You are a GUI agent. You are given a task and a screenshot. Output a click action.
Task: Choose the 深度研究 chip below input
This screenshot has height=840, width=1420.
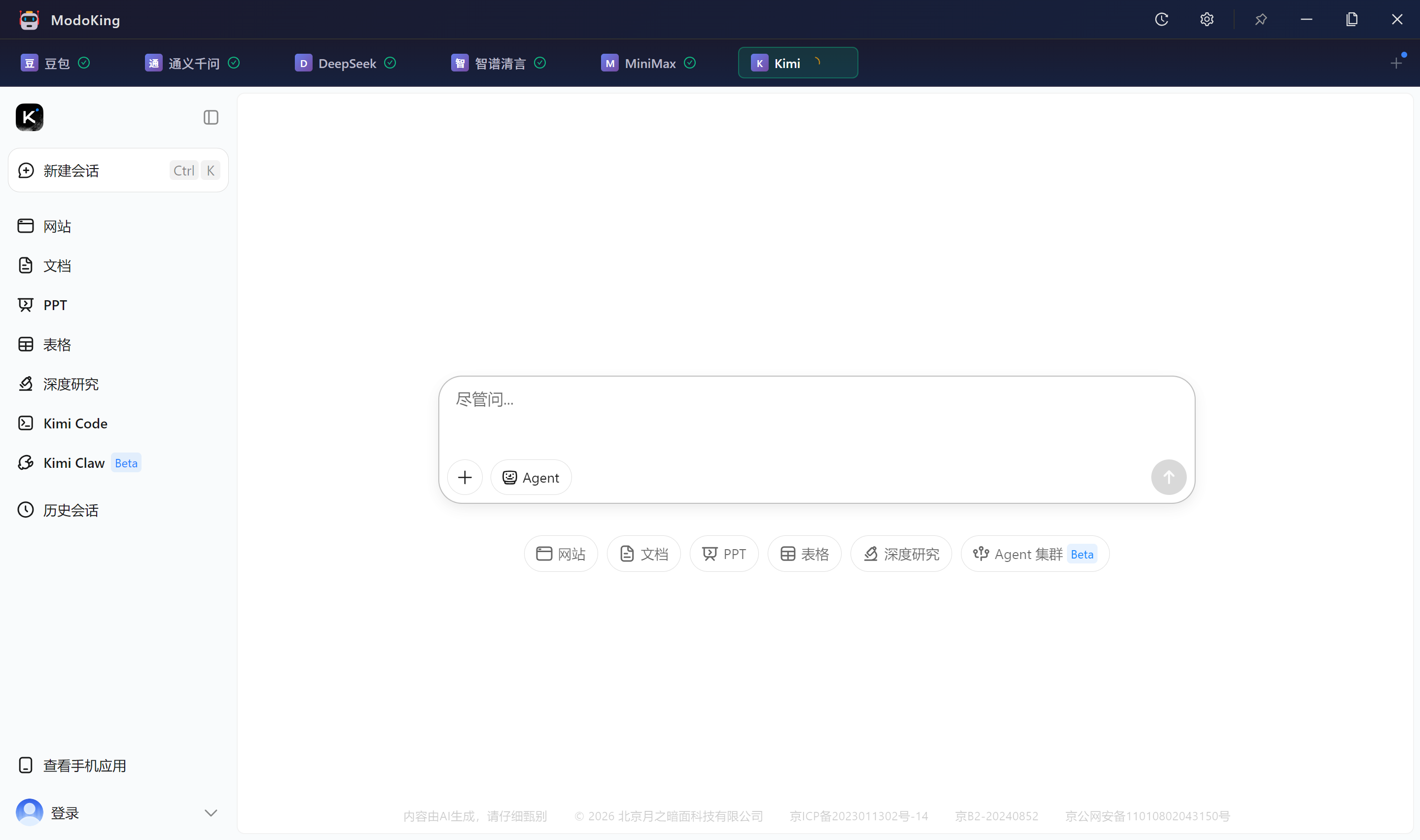[x=901, y=554]
